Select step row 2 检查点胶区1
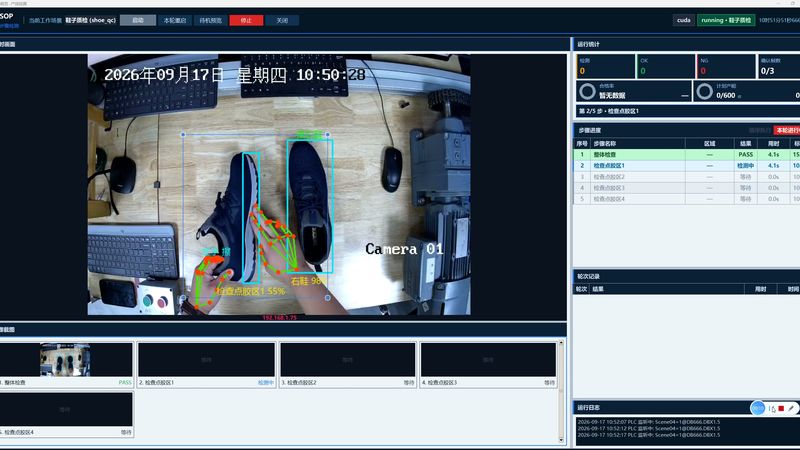Image resolution: width=800 pixels, height=450 pixels. pyautogui.click(x=686, y=165)
